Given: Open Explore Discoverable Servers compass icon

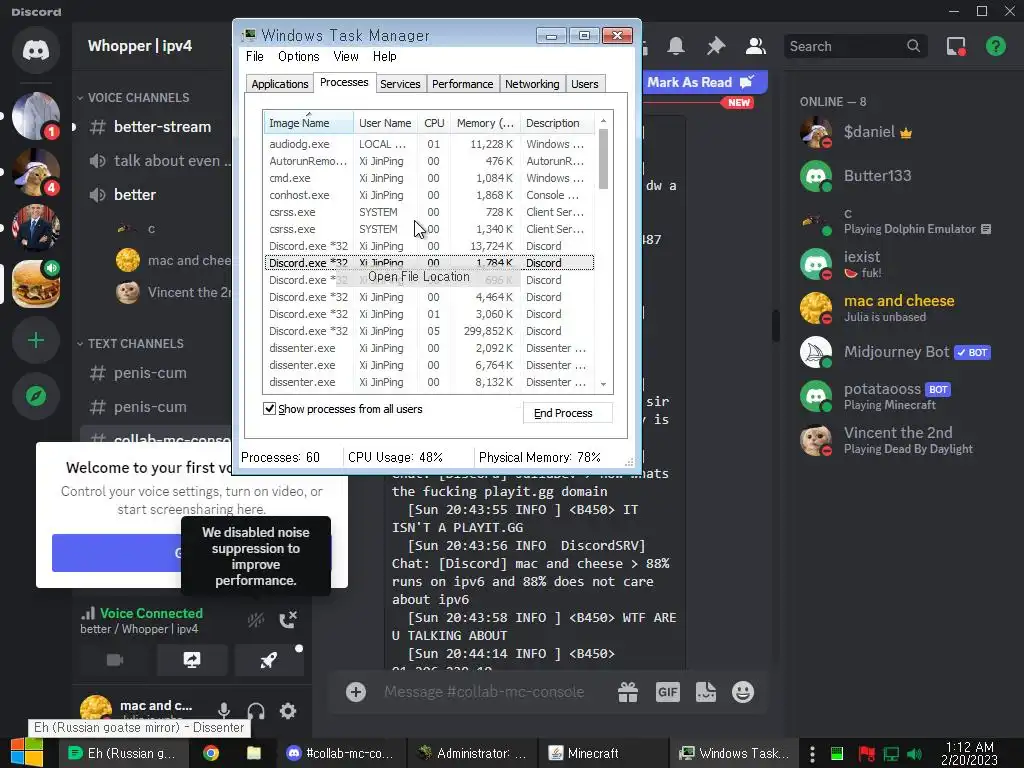Looking at the screenshot, I should pyautogui.click(x=36, y=396).
